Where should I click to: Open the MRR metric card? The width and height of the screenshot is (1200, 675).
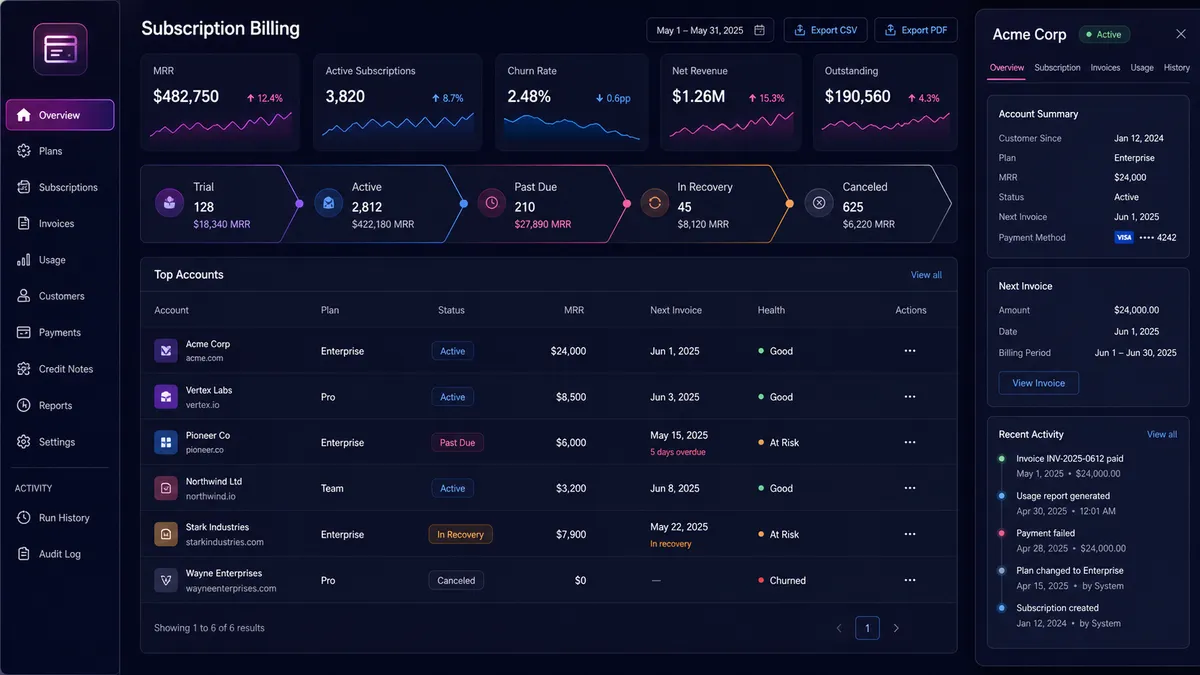(x=220, y=101)
